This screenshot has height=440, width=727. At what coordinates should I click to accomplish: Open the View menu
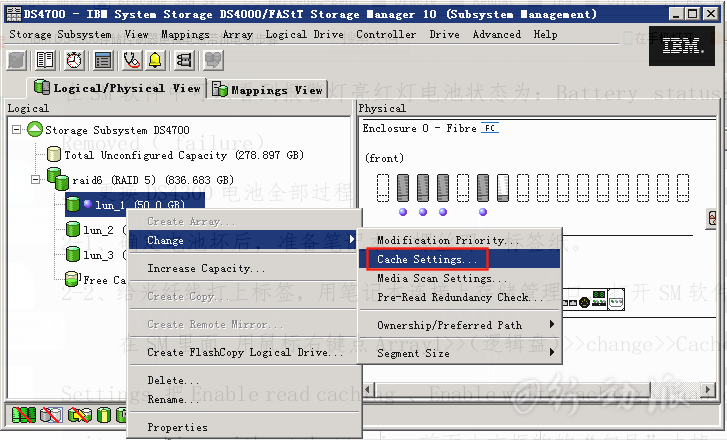tap(136, 34)
